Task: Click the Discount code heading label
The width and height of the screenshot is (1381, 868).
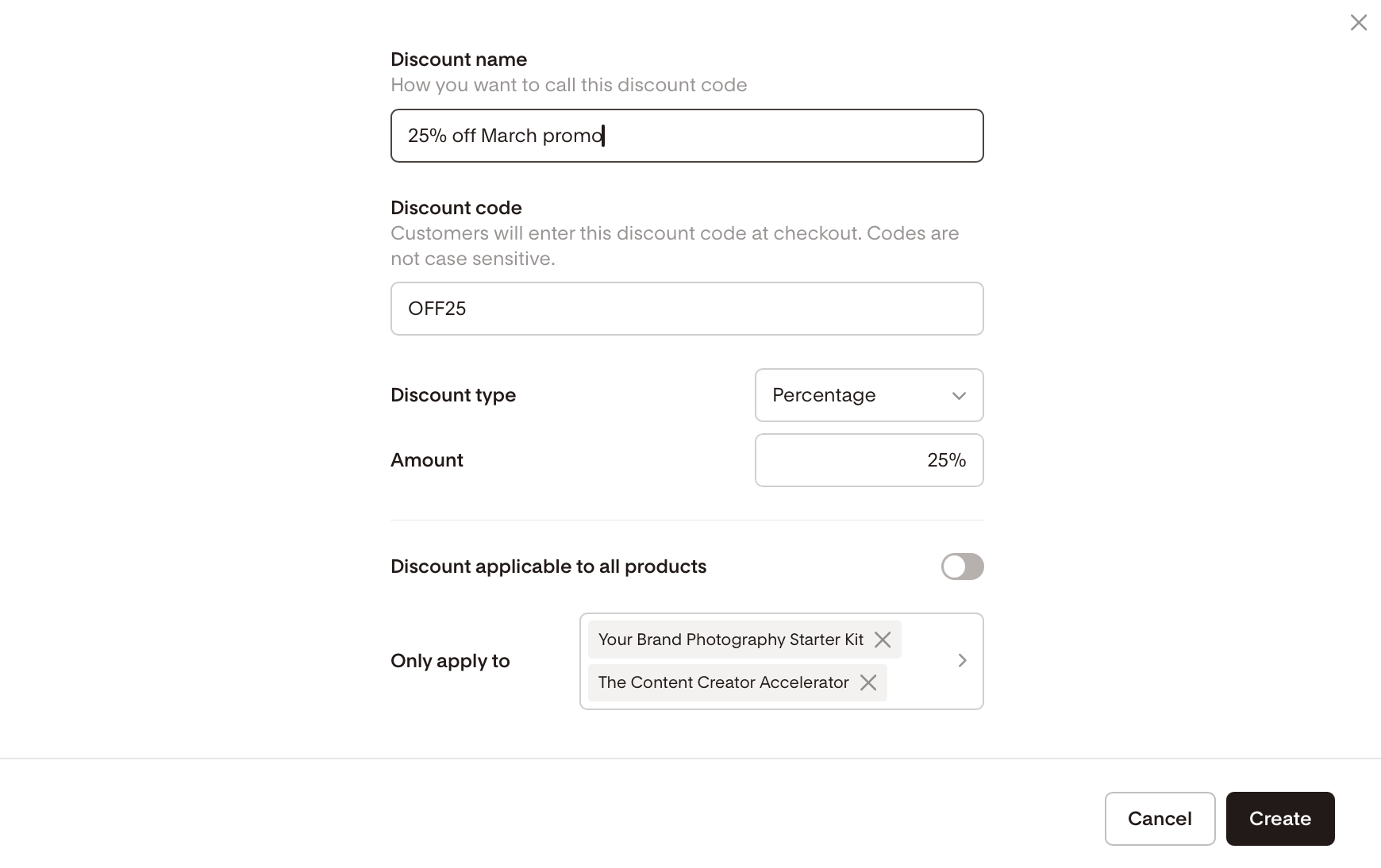Action: tap(456, 208)
